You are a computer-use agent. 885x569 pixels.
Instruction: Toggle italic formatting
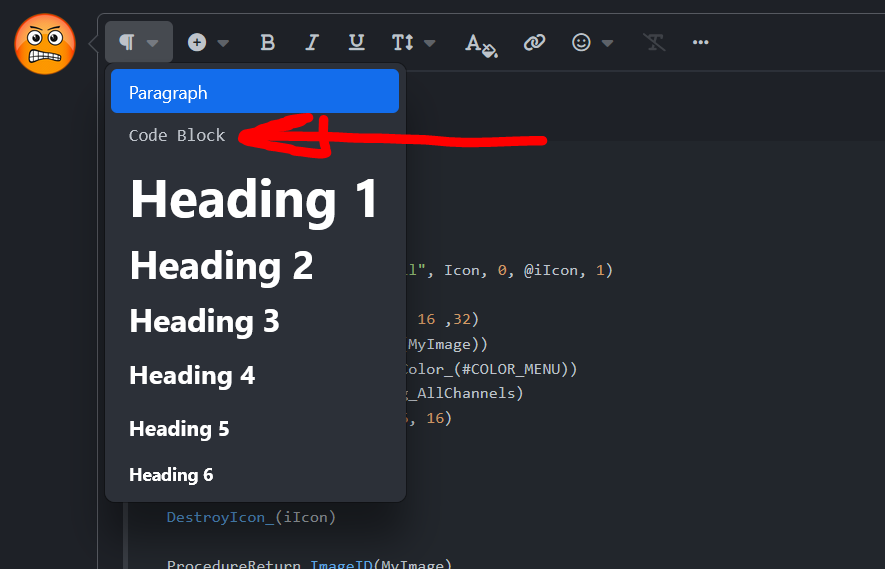pos(312,42)
